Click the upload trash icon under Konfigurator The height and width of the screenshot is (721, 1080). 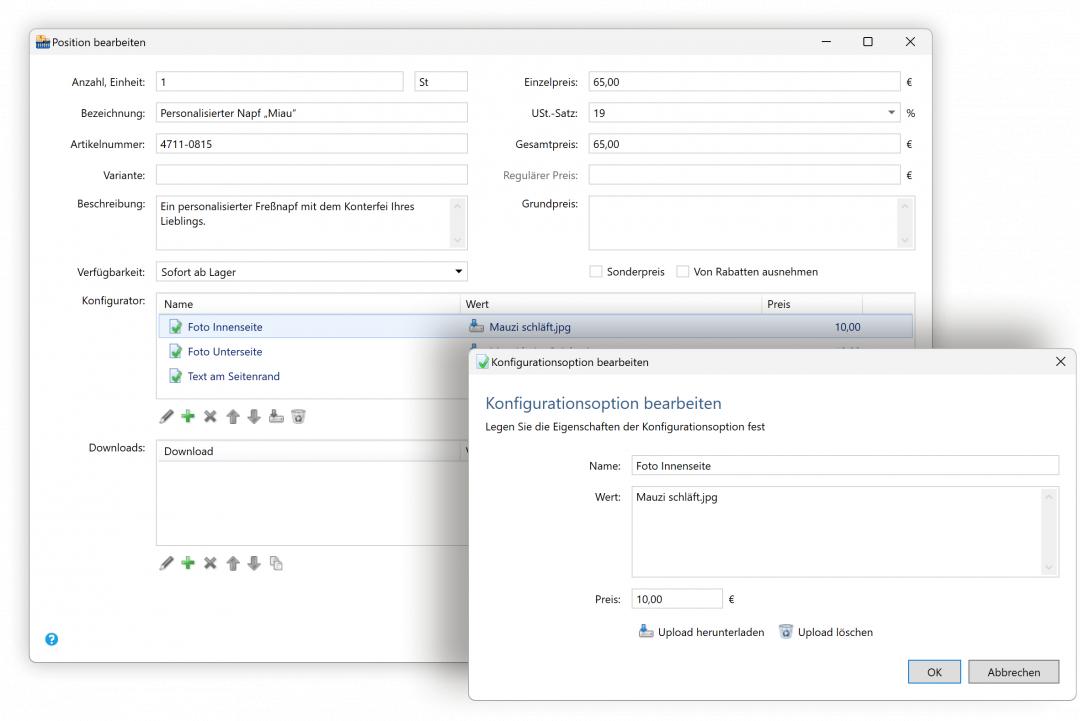tap(297, 416)
